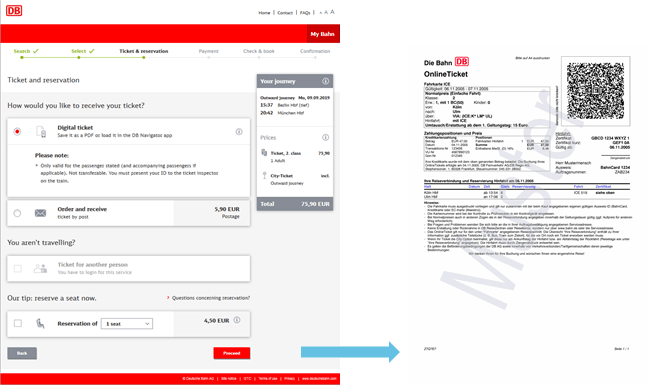Viewport: 647px width, 385px height.
Task: Open www.deutschebahn.com footer link
Action: tap(319, 378)
